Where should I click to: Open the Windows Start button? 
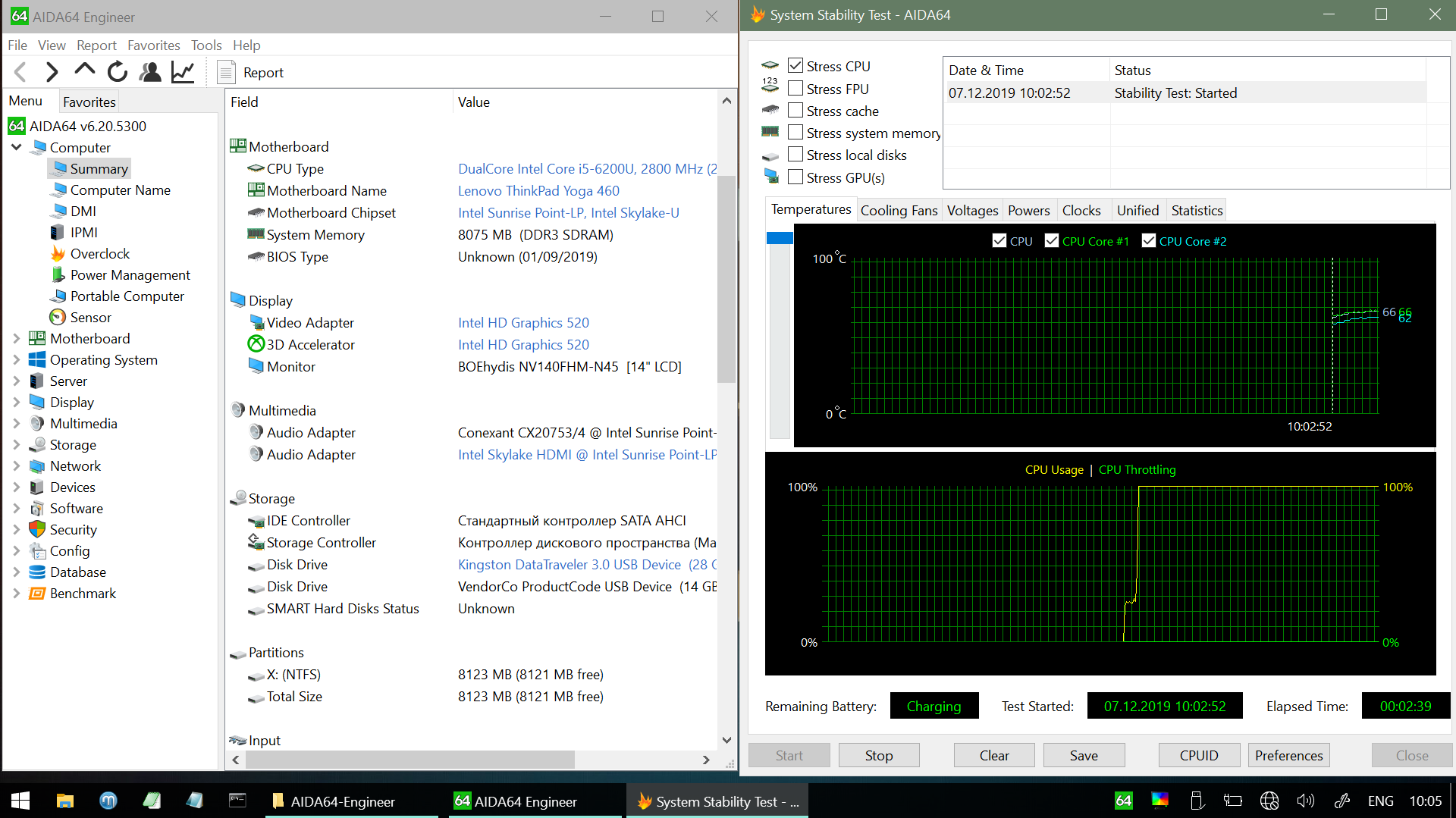point(20,801)
